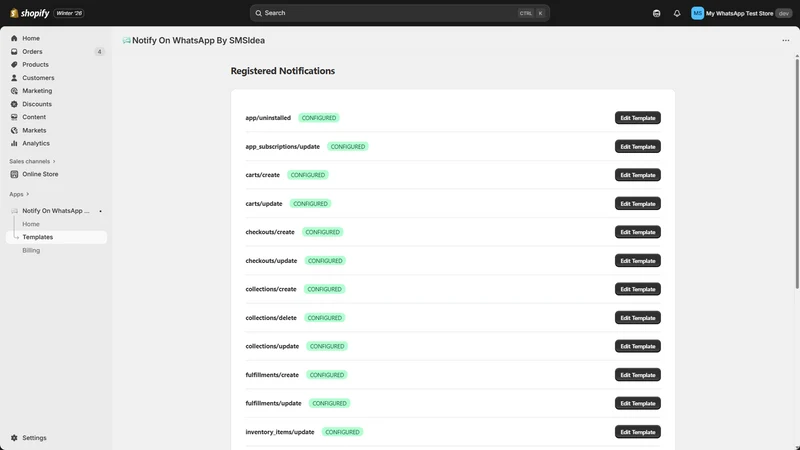Viewport: 800px width, 450px height.
Task: Click the page vertical scrollbar
Action: point(797,173)
